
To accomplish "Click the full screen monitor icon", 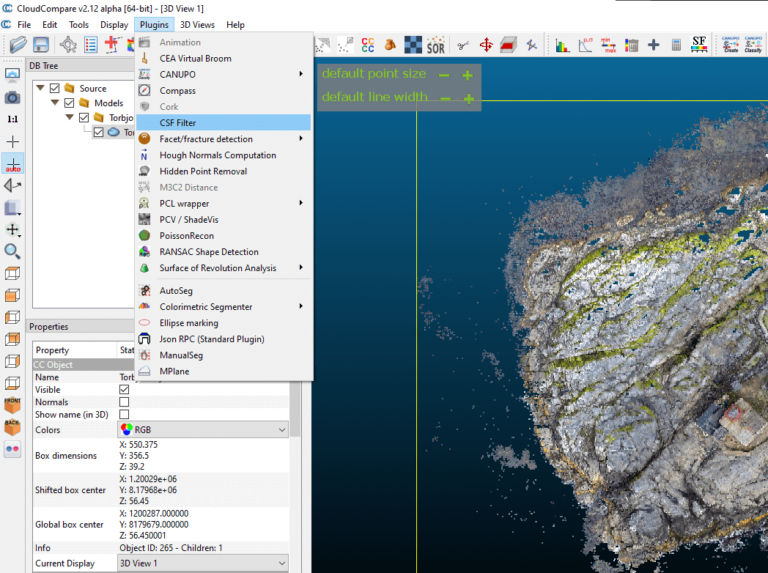I will tap(12, 74).
